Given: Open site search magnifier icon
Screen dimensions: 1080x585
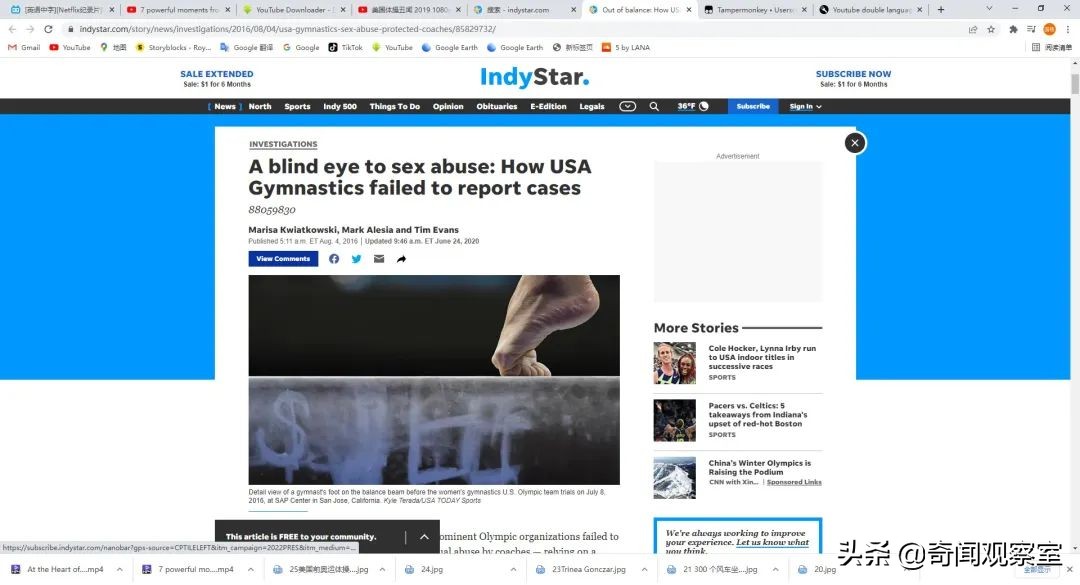Looking at the screenshot, I should 654,106.
